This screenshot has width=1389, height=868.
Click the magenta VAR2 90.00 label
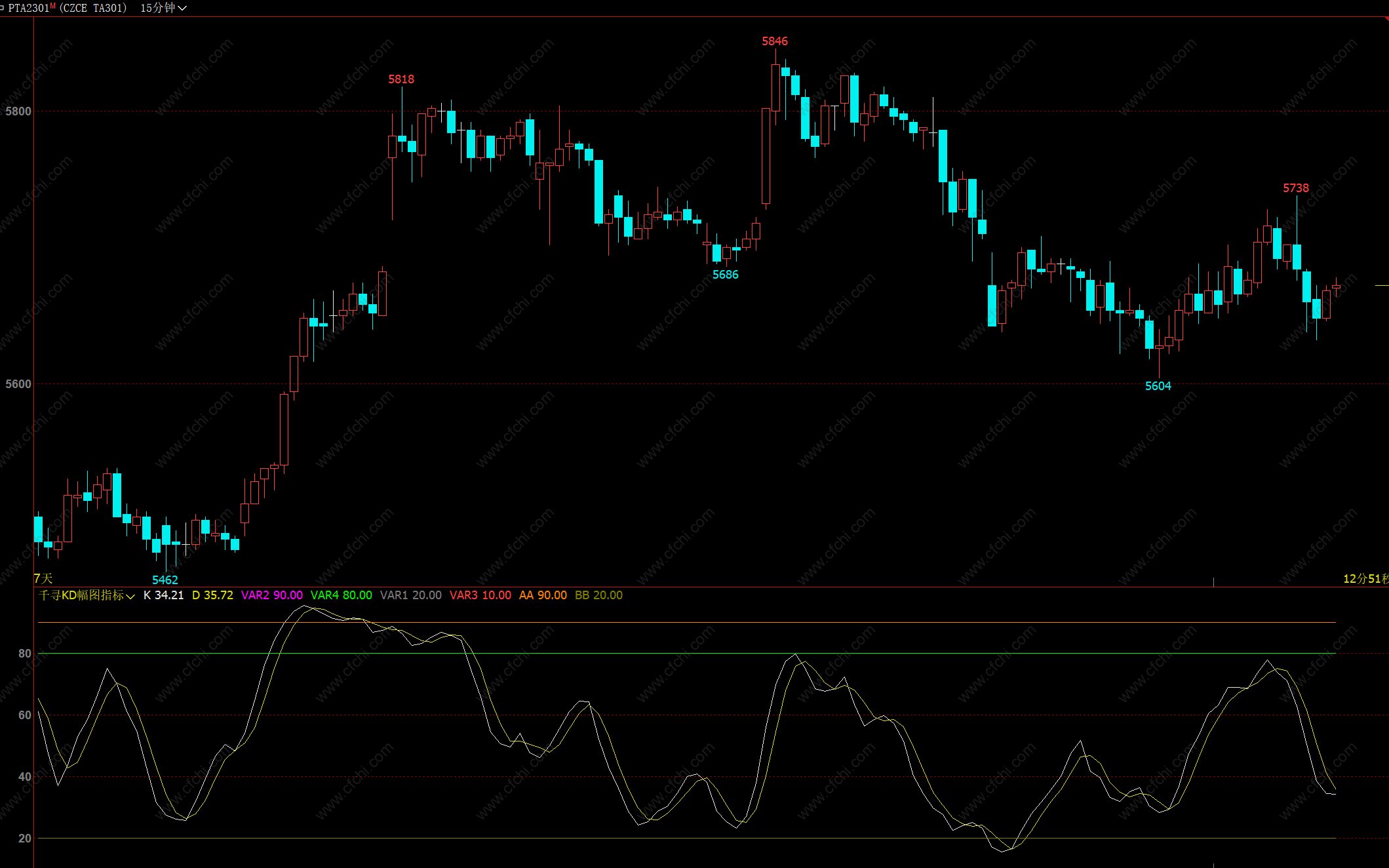coord(271,595)
